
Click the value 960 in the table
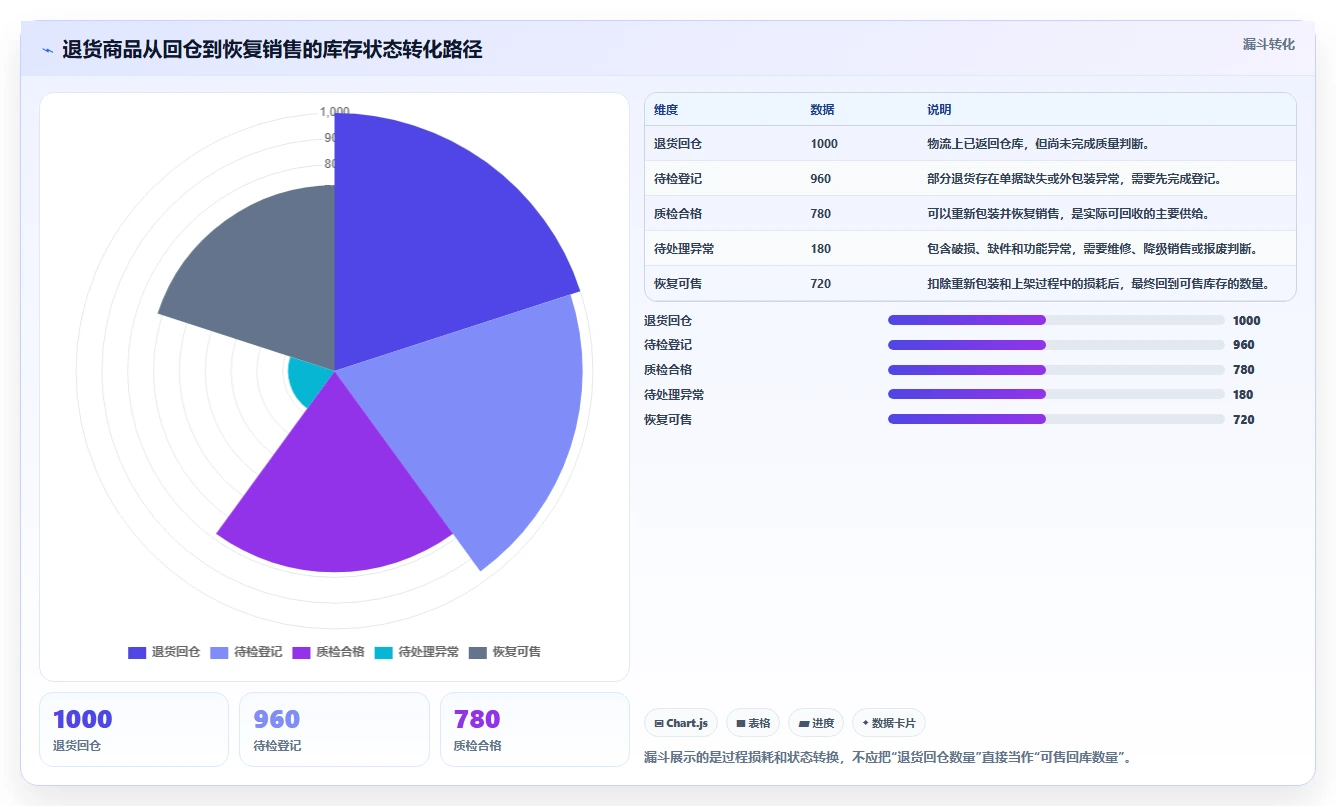click(821, 179)
